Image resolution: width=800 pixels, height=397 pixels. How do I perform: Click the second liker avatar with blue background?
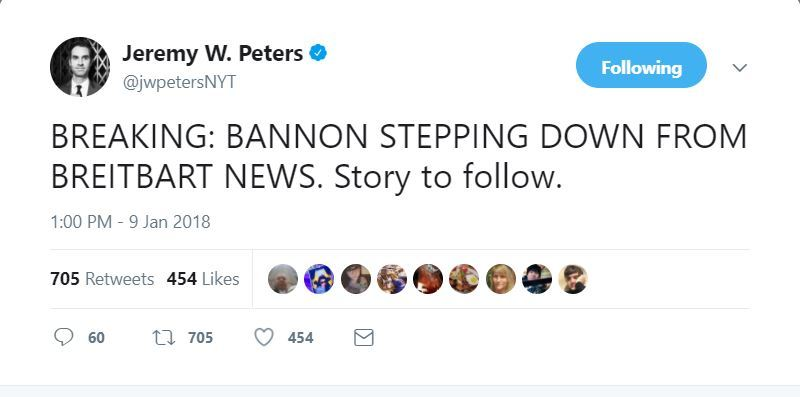[x=319, y=279]
